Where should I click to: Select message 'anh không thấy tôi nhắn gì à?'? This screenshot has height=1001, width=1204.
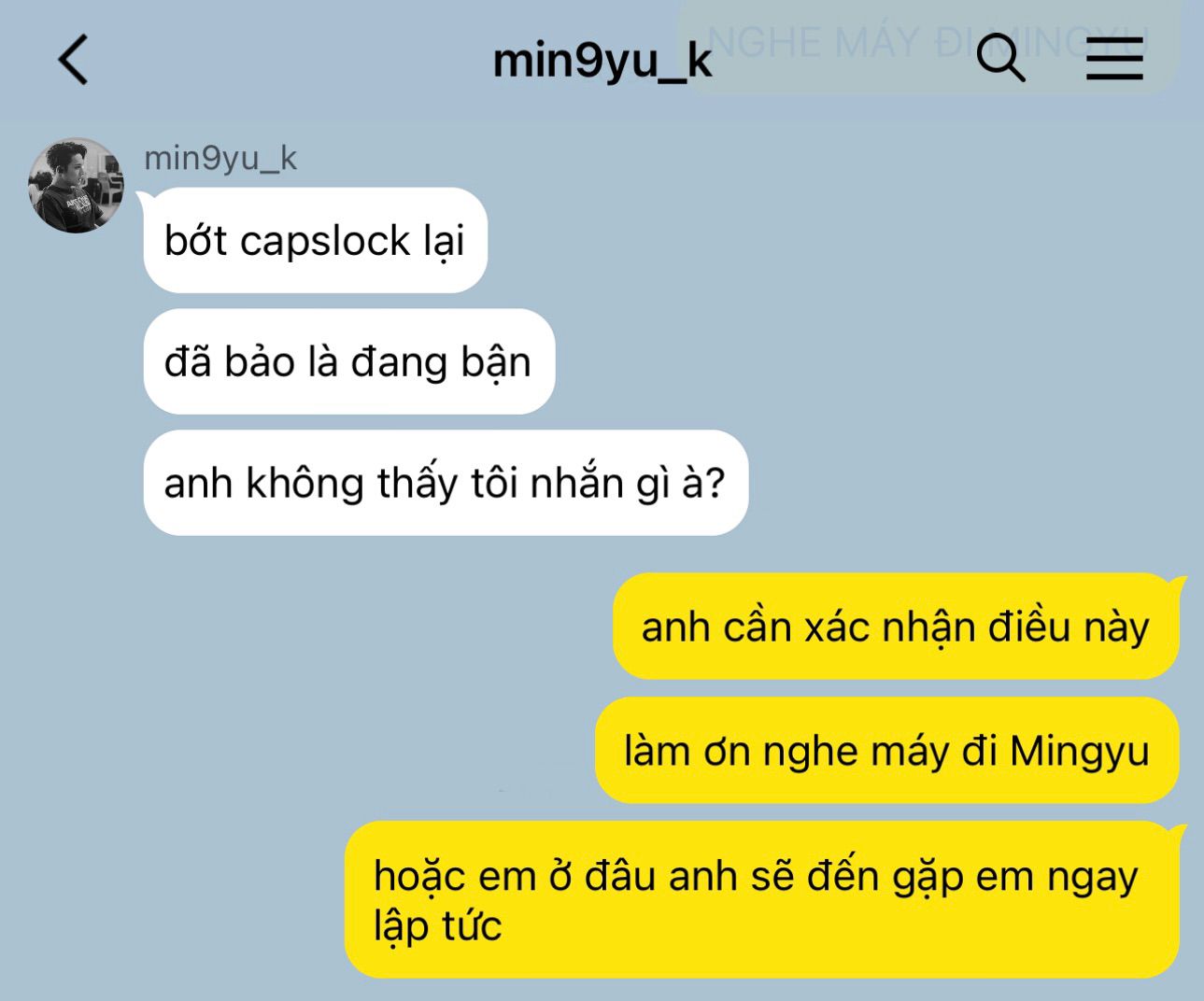tap(446, 483)
